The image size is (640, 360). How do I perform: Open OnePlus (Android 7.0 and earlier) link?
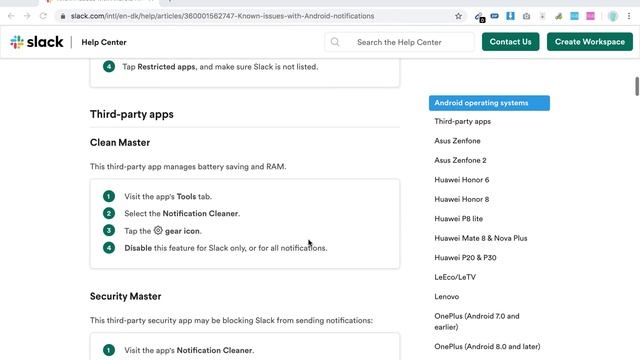477,322
